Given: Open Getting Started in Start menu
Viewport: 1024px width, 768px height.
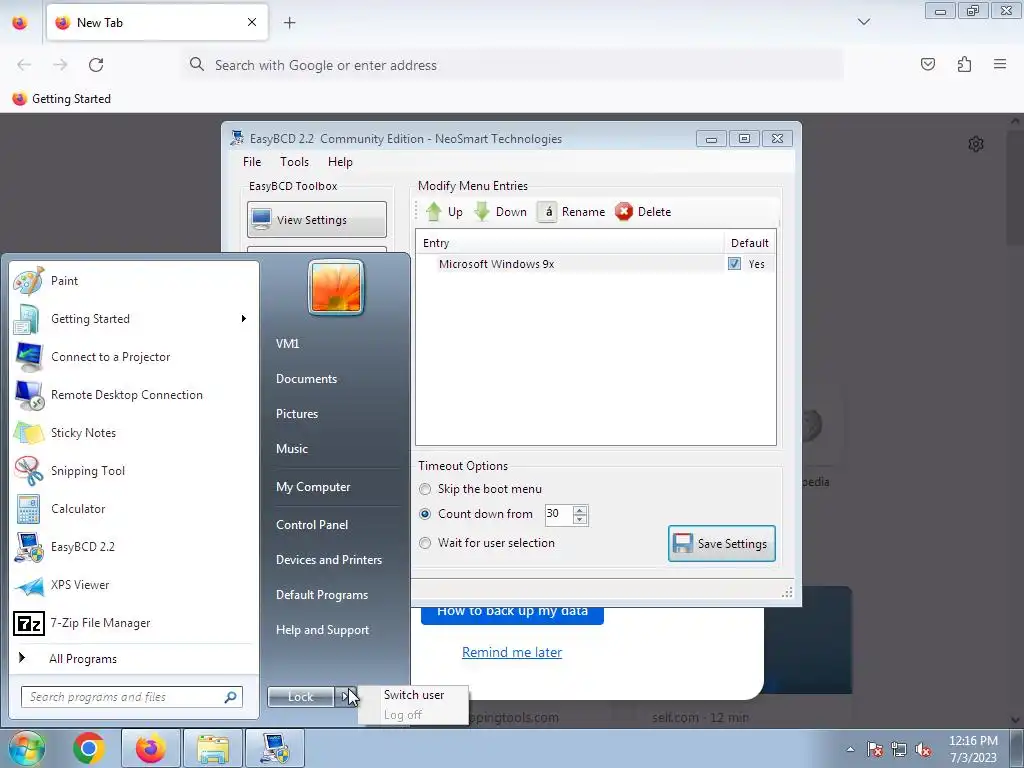Looking at the screenshot, I should click(x=134, y=319).
